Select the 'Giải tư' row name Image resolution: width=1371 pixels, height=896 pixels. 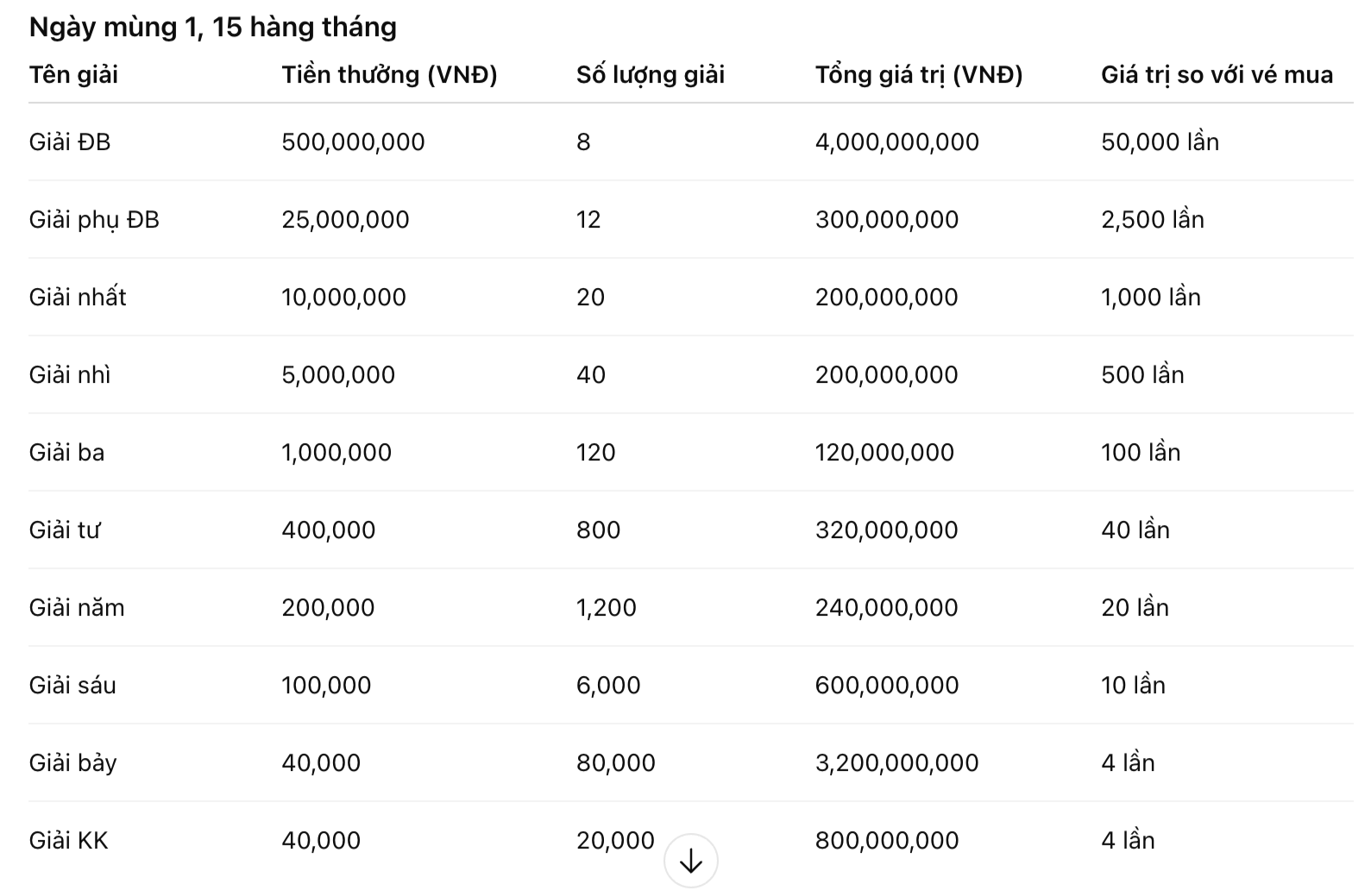pos(65,530)
